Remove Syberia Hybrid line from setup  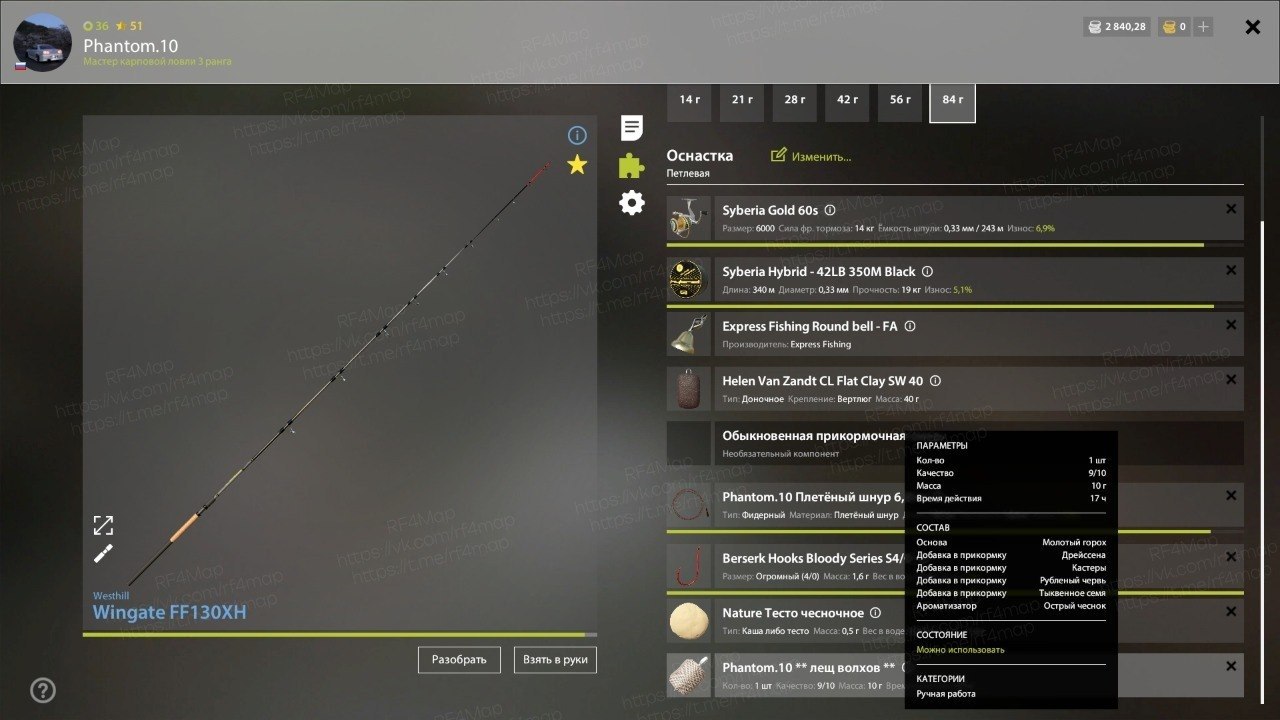point(1231,271)
